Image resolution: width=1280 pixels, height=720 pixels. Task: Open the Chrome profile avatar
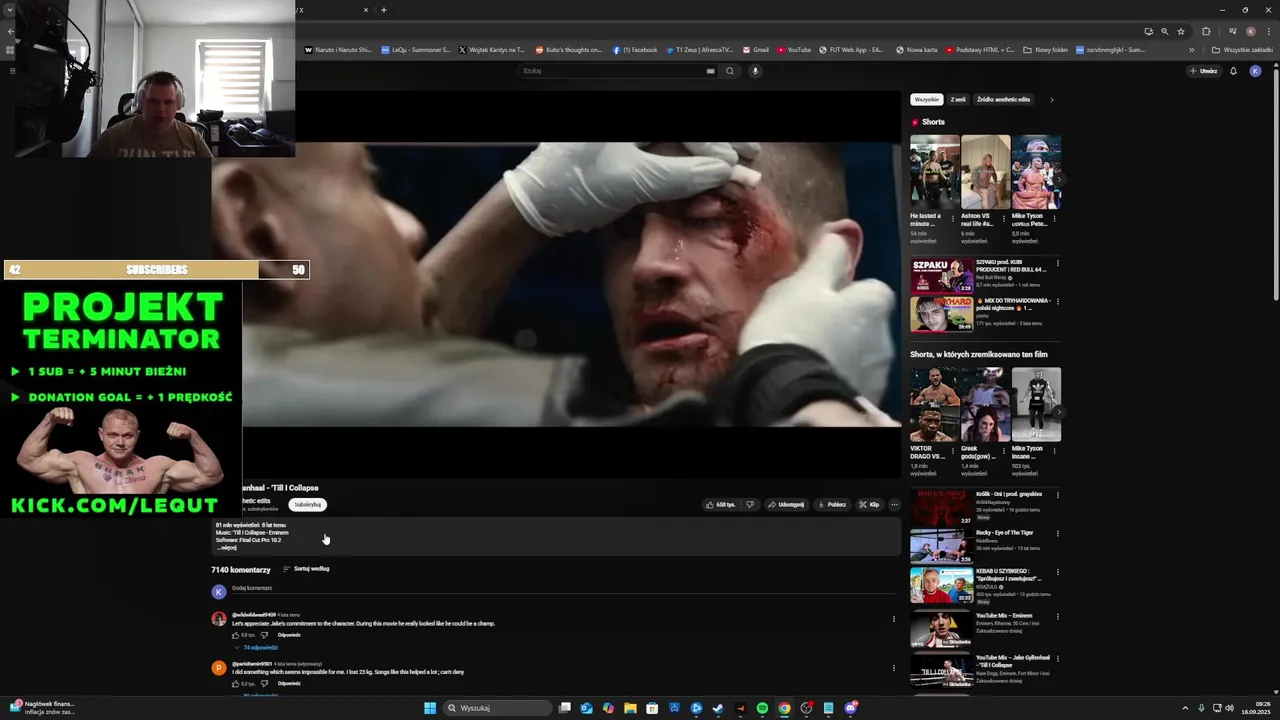click(x=1250, y=31)
